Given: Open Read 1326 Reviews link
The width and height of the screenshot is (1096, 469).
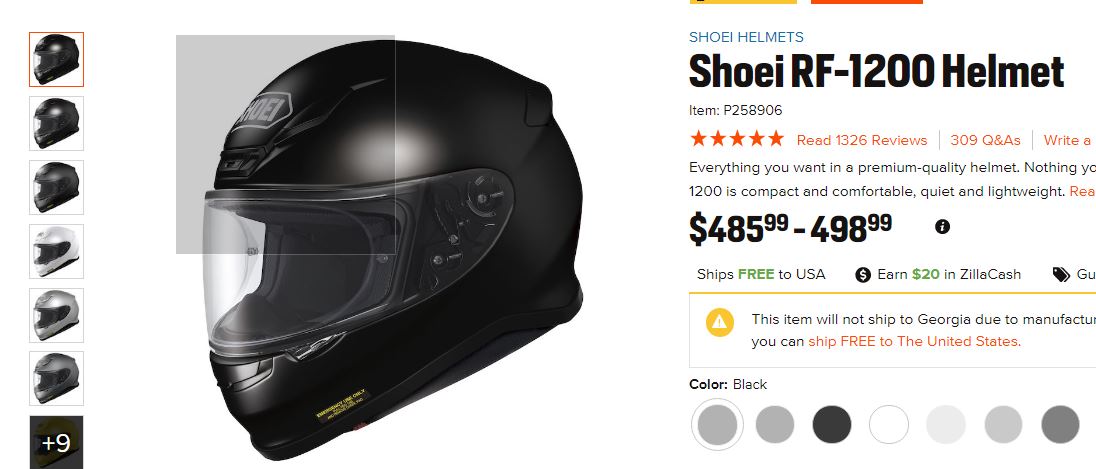Looking at the screenshot, I should click(x=862, y=140).
